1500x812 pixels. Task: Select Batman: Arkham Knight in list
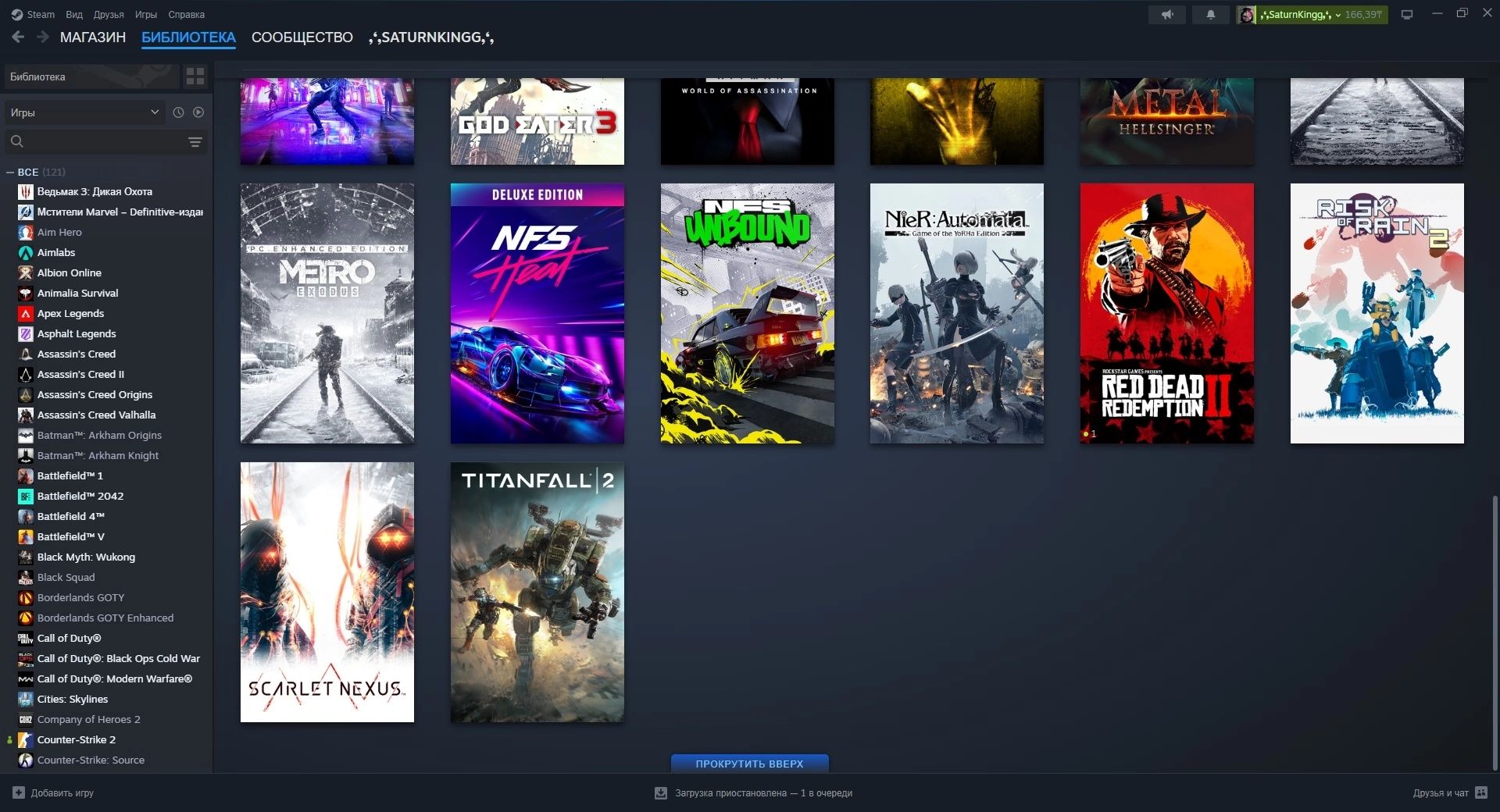pyautogui.click(x=98, y=455)
